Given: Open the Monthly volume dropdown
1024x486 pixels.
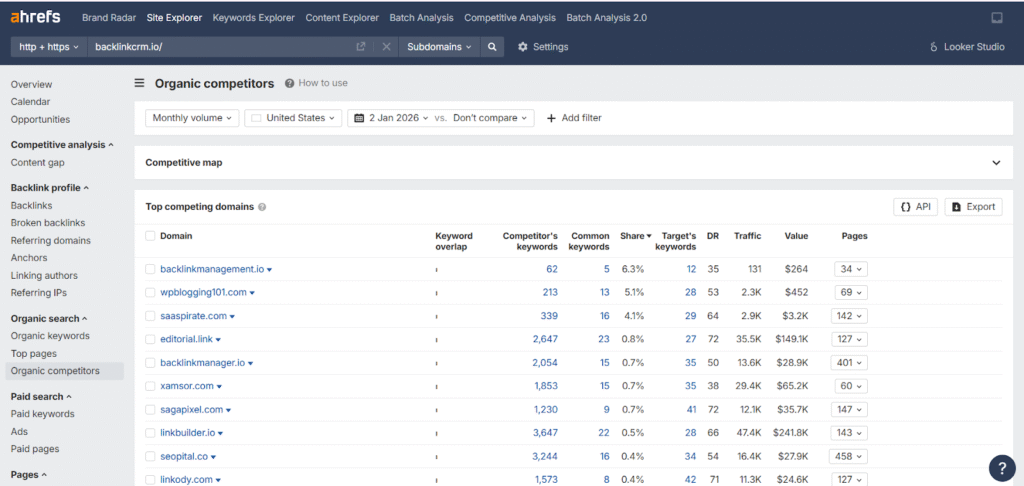Looking at the screenshot, I should tap(193, 118).
